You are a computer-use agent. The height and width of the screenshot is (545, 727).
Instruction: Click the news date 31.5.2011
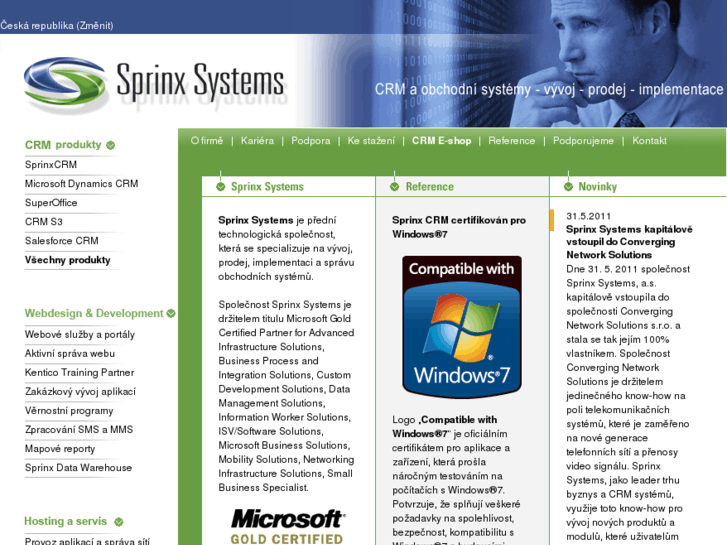(x=588, y=216)
